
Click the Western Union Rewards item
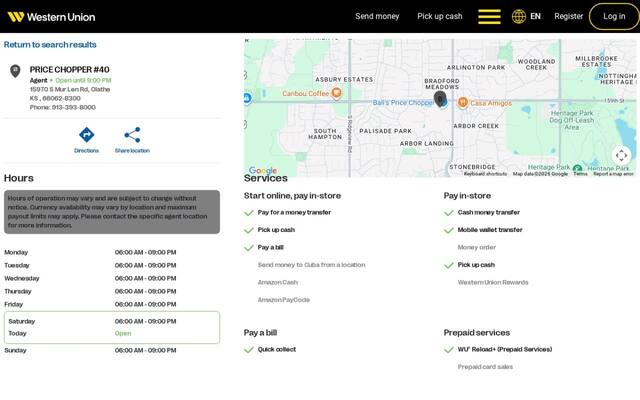point(493,282)
